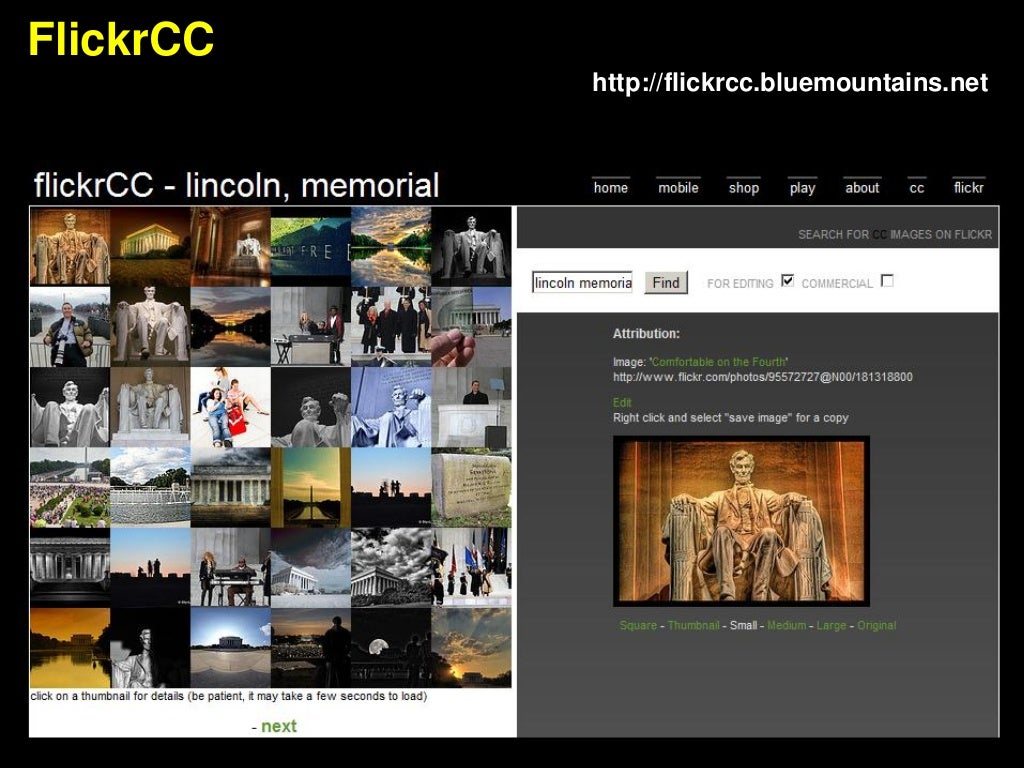
Task: Open the about page
Action: (862, 188)
